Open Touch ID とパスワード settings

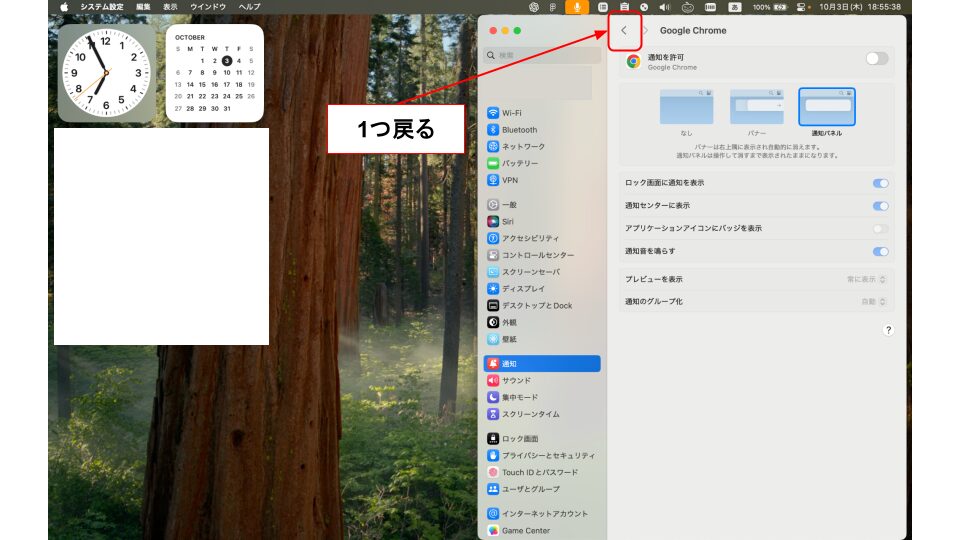point(538,472)
